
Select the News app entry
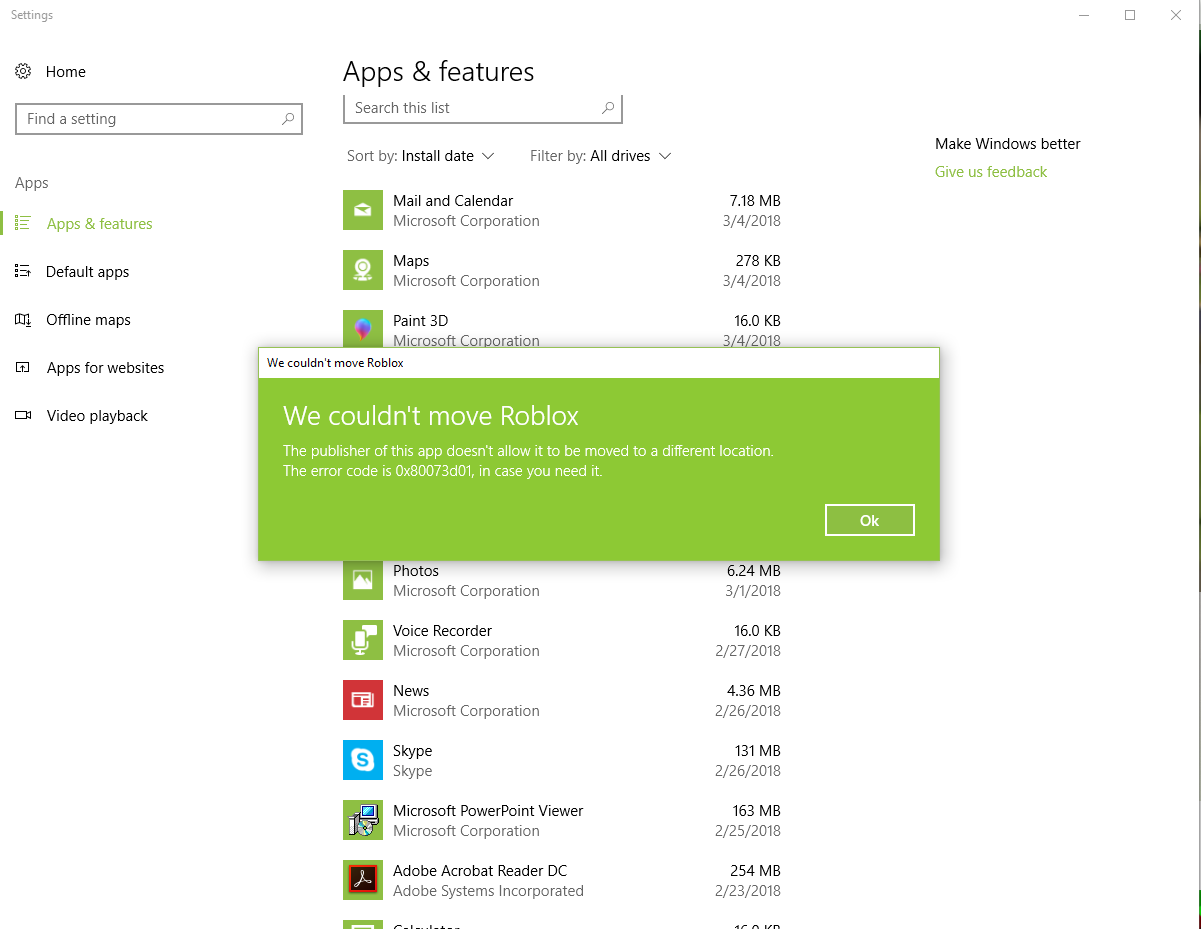(562, 700)
